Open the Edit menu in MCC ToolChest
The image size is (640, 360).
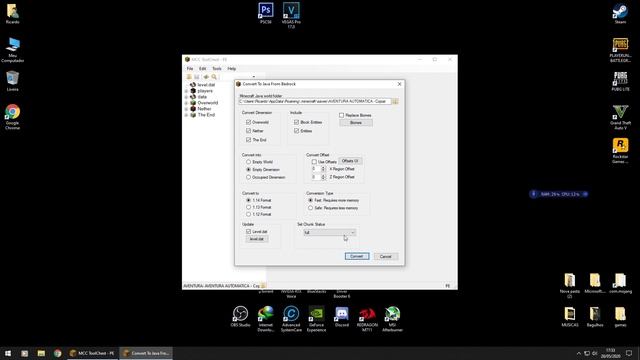click(203, 69)
